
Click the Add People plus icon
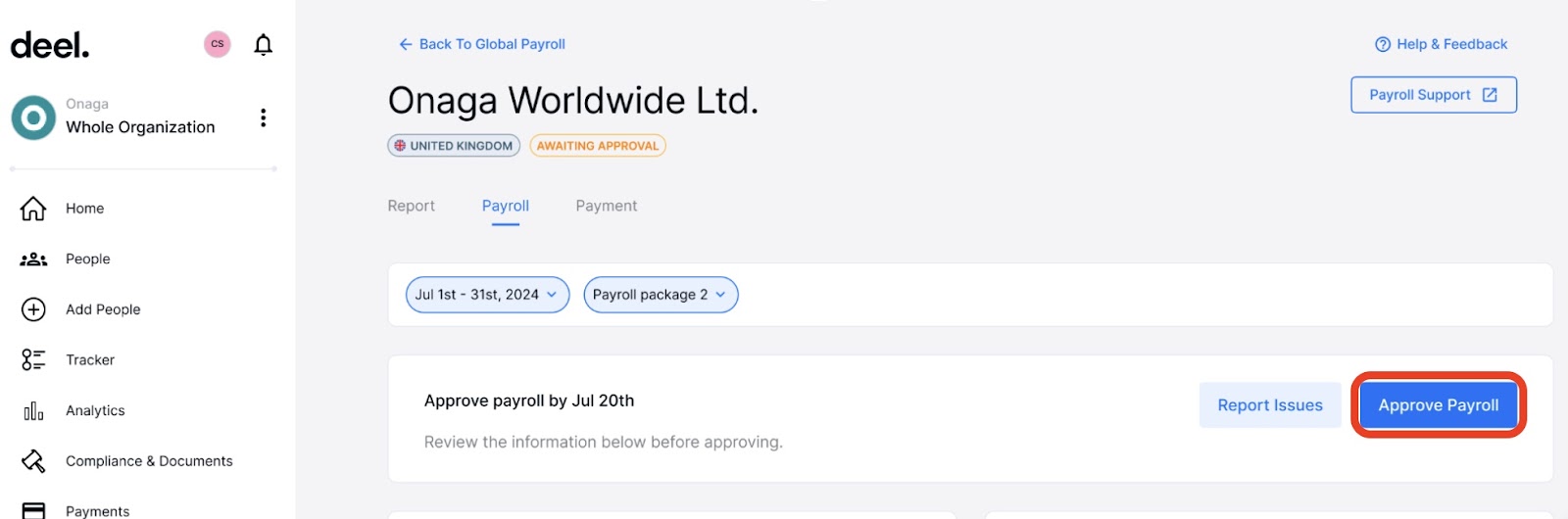pyautogui.click(x=33, y=309)
